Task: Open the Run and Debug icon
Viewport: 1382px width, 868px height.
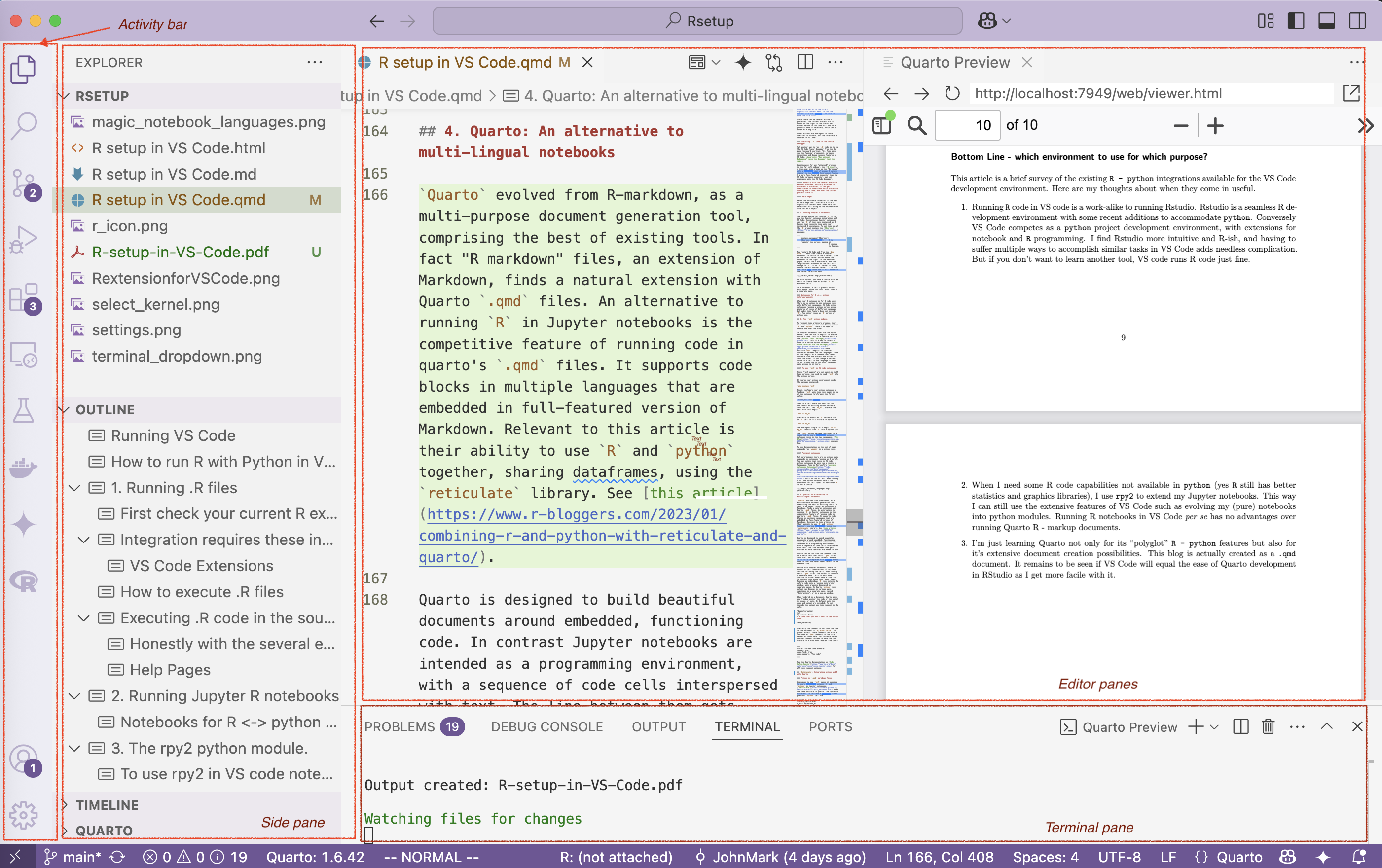Action: point(24,240)
